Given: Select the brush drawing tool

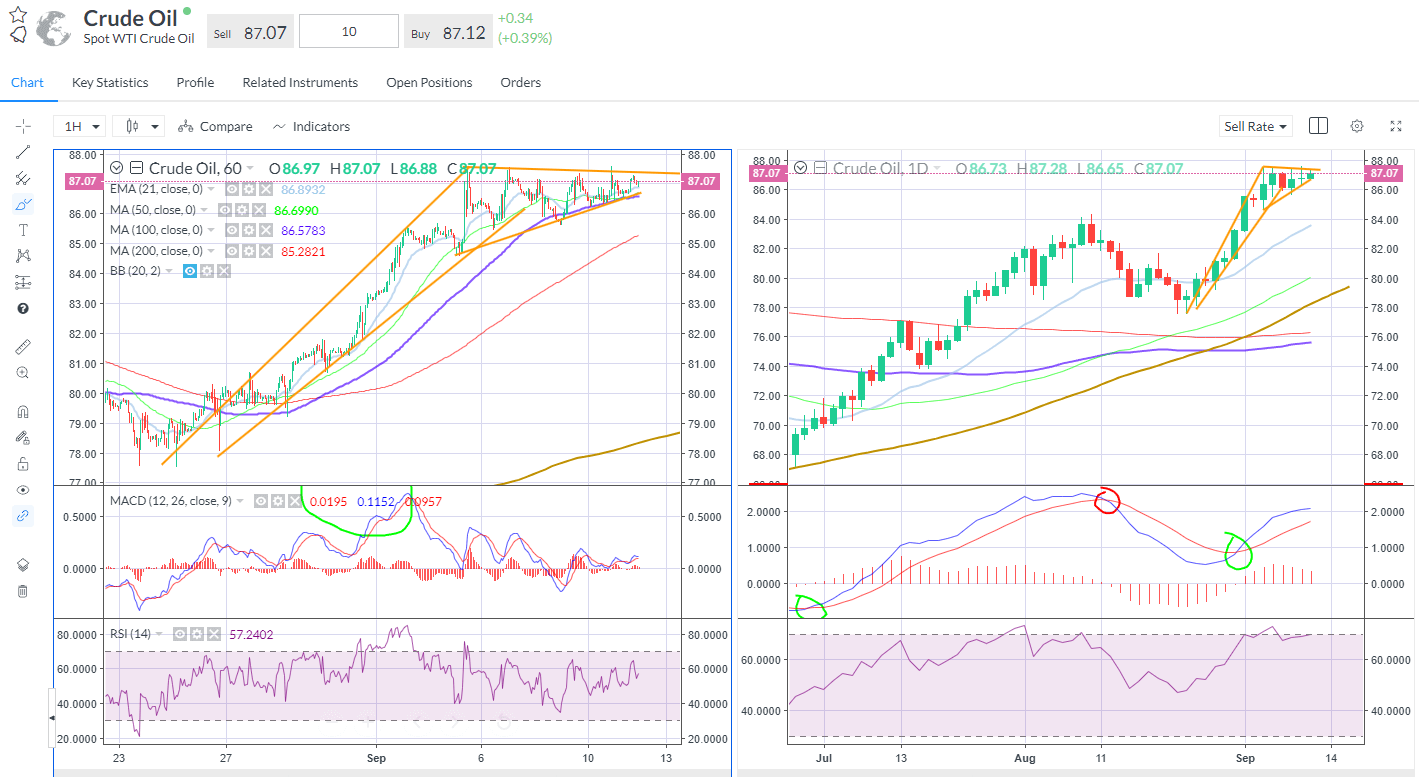Looking at the screenshot, I should 23,204.
